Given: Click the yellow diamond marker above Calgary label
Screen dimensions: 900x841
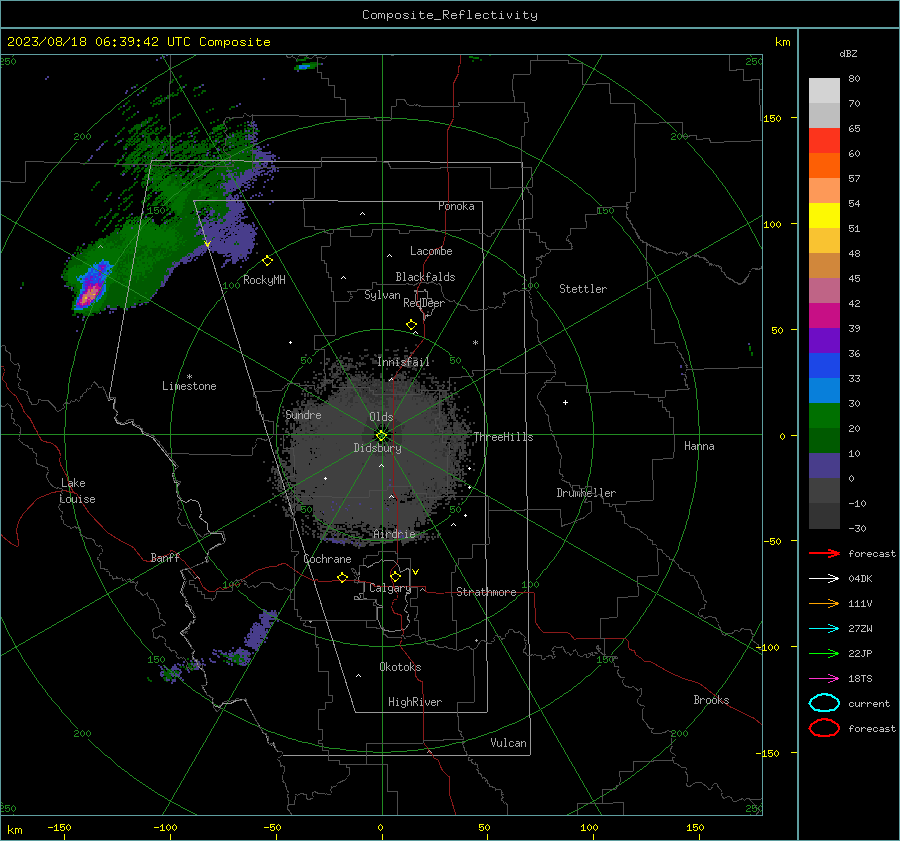Looking at the screenshot, I should 395,576.
